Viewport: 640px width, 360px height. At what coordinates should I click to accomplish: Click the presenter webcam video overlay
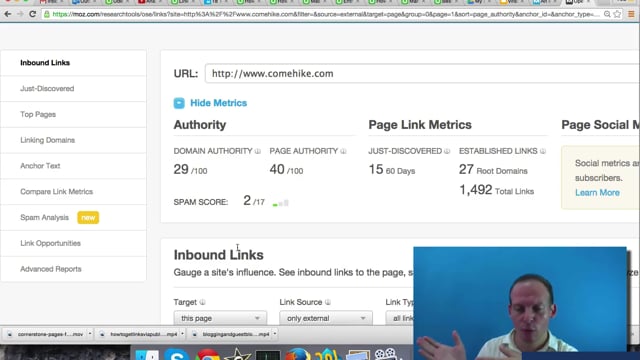(x=520, y=303)
